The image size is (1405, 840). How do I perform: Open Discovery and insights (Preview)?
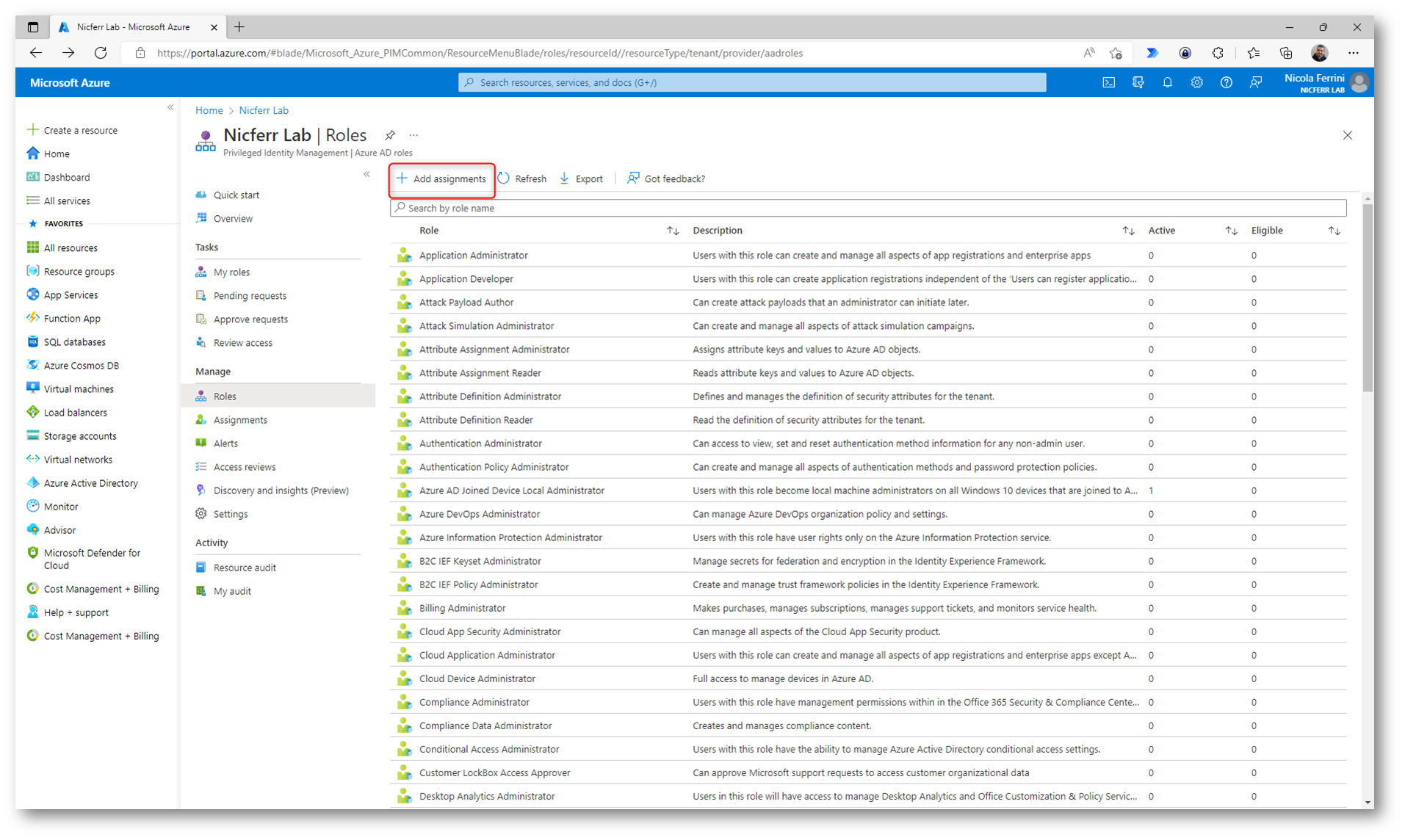coord(281,490)
